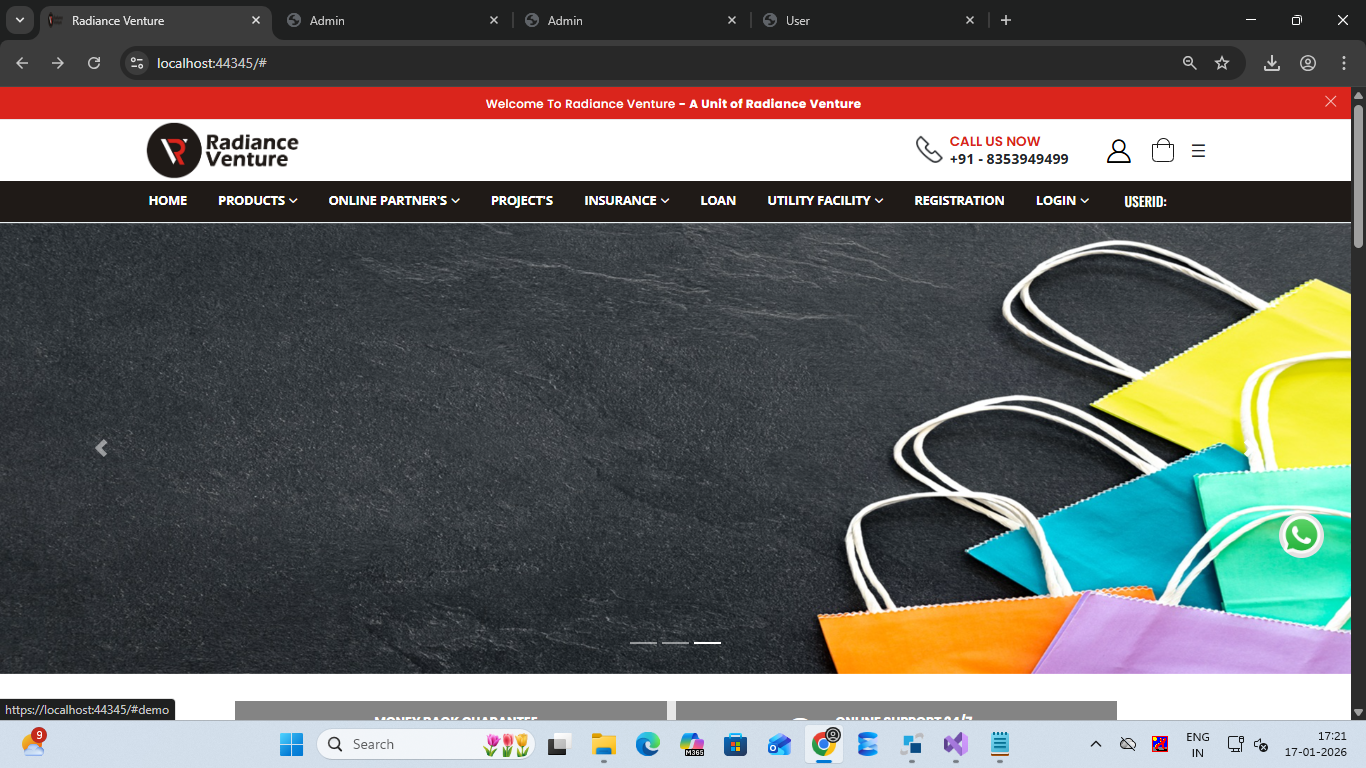Click the green WhatsApp chat icon
The width and height of the screenshot is (1366, 768).
point(1301,536)
